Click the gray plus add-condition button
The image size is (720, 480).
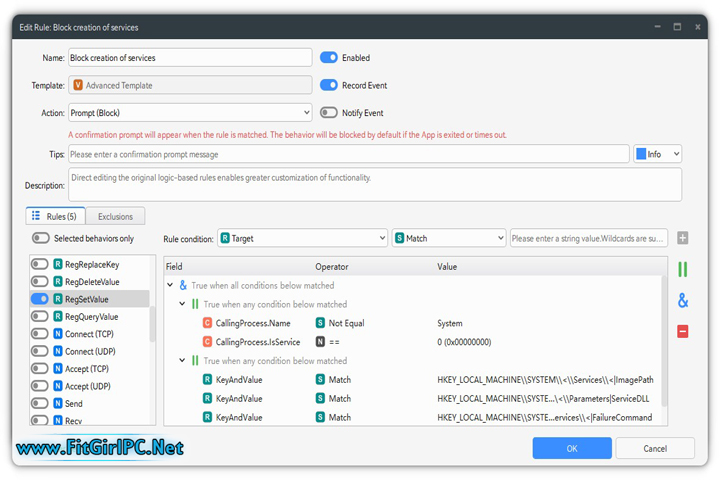(683, 238)
